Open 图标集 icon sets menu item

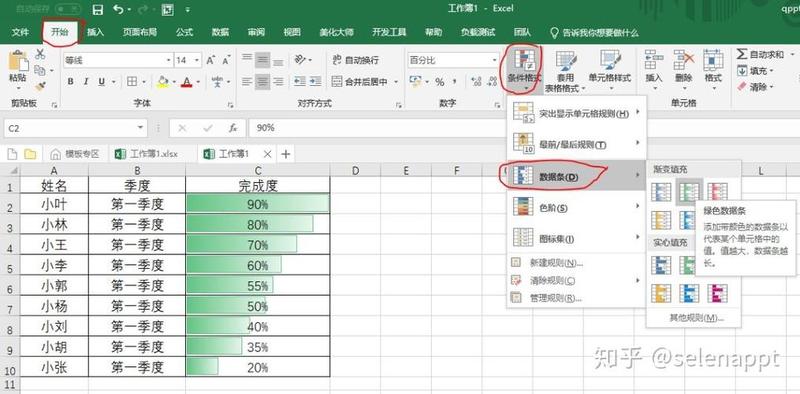coord(577,238)
